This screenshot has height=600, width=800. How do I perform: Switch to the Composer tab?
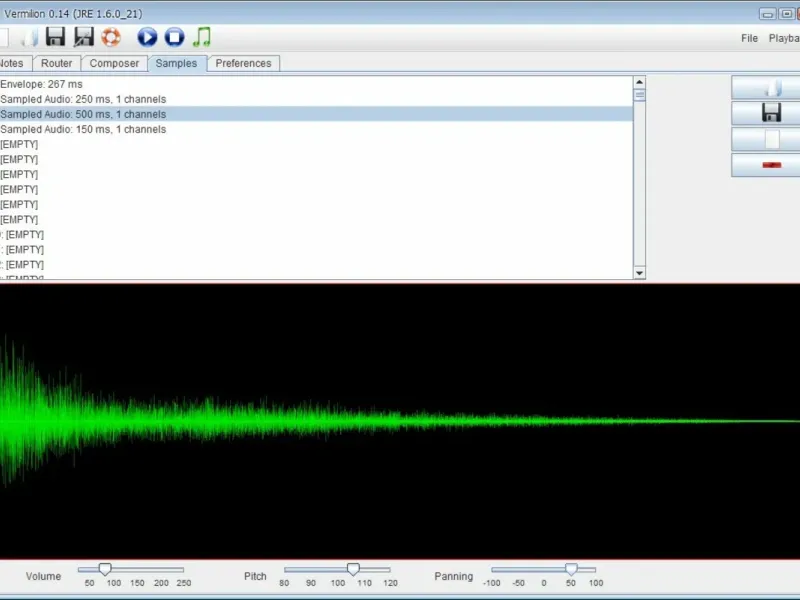coord(114,63)
